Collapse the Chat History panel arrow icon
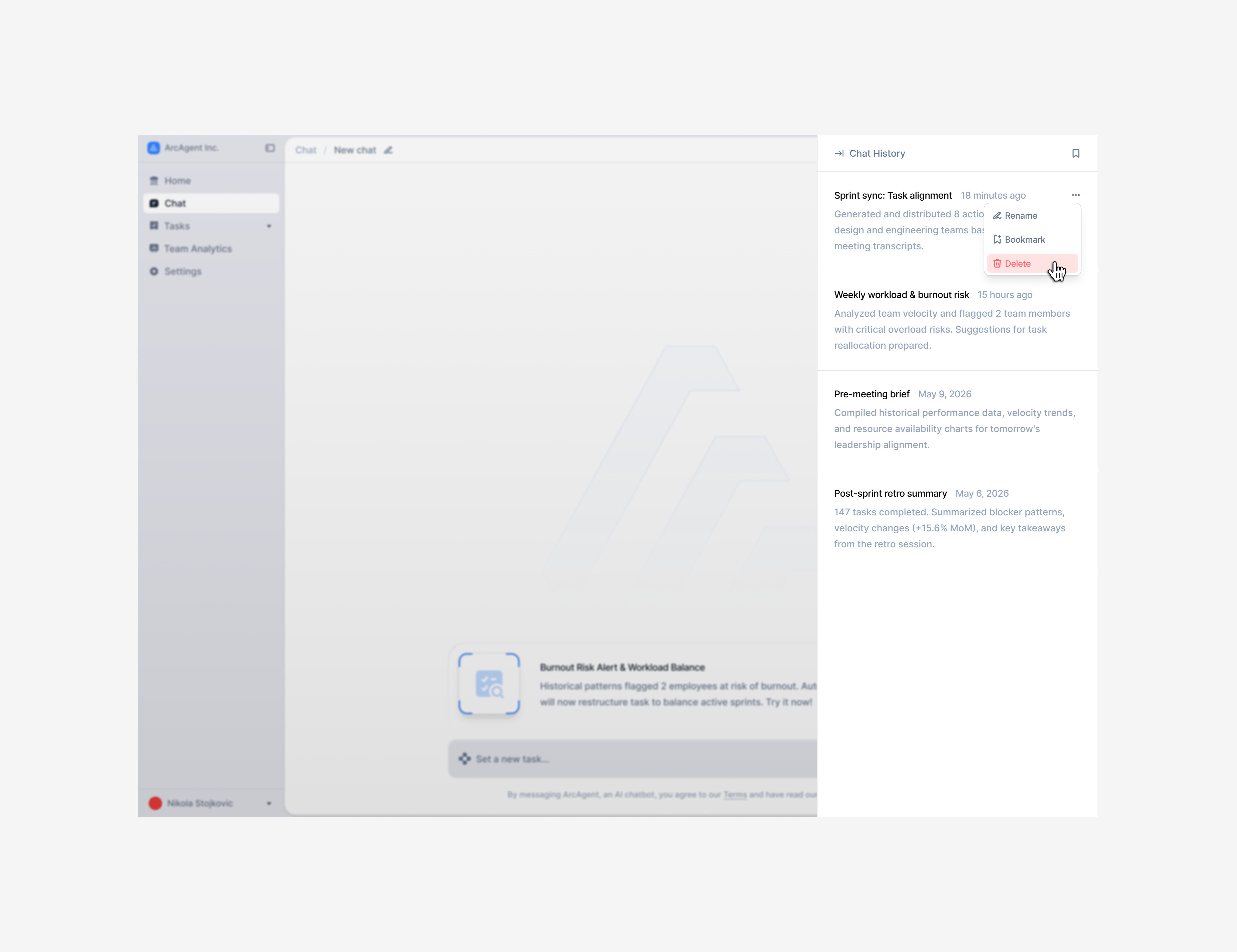Viewport: 1237px width, 952px height. pyautogui.click(x=839, y=153)
